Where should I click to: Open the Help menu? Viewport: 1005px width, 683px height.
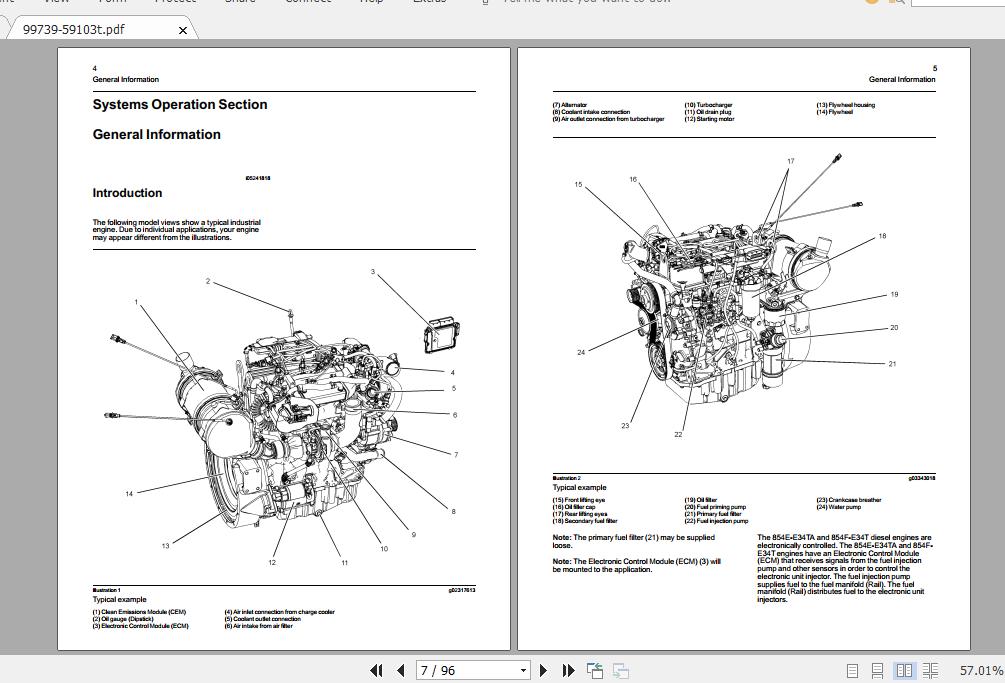pos(371,2)
